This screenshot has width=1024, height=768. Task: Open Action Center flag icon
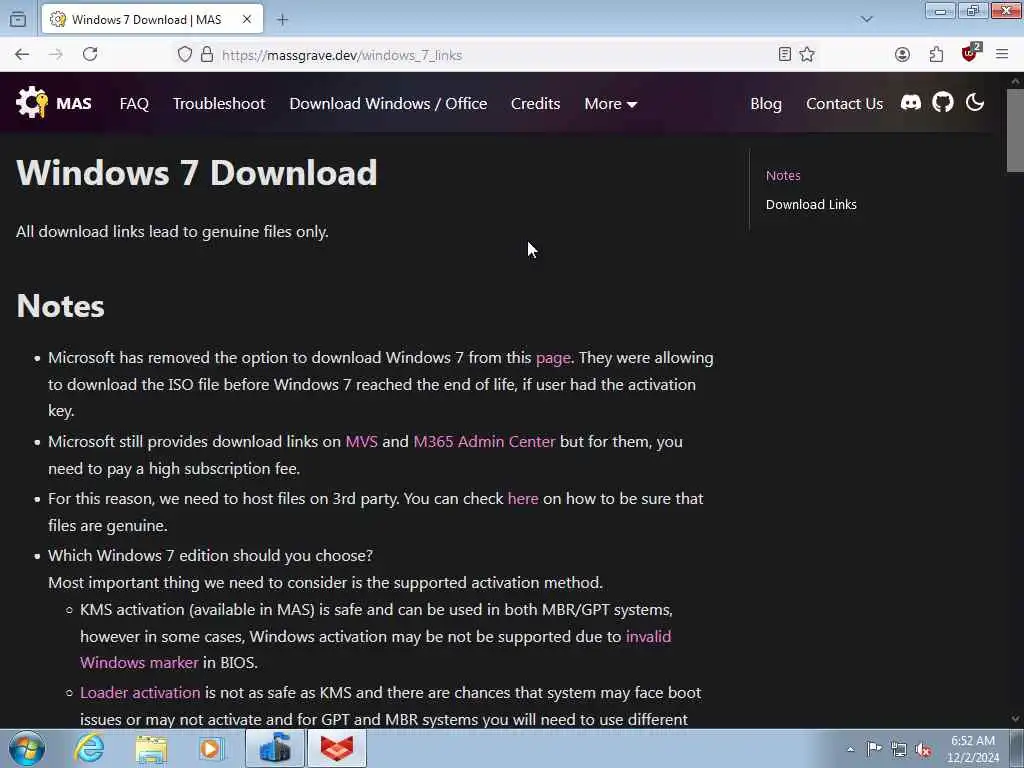click(874, 749)
